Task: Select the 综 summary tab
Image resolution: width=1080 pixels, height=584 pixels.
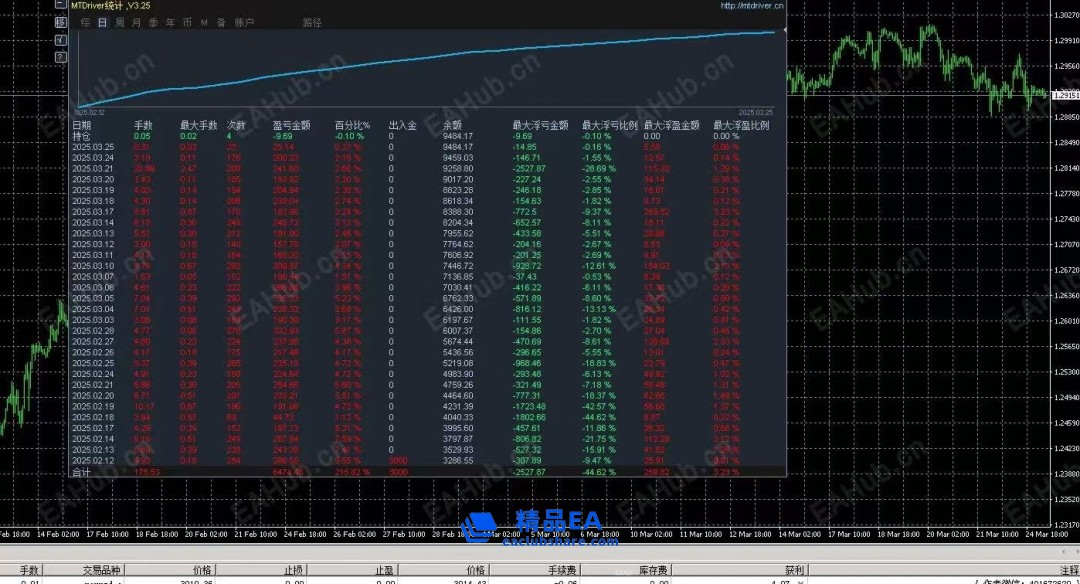Action: point(85,22)
